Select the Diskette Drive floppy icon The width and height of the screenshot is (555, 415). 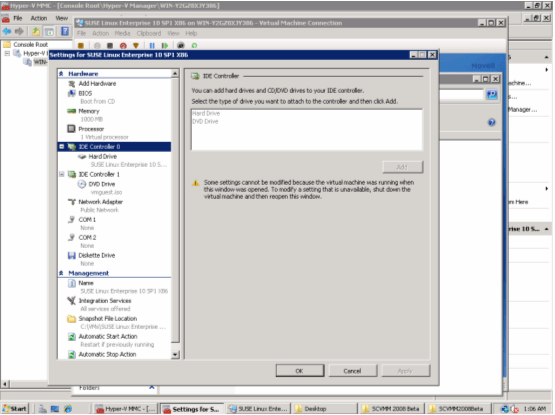[72, 255]
